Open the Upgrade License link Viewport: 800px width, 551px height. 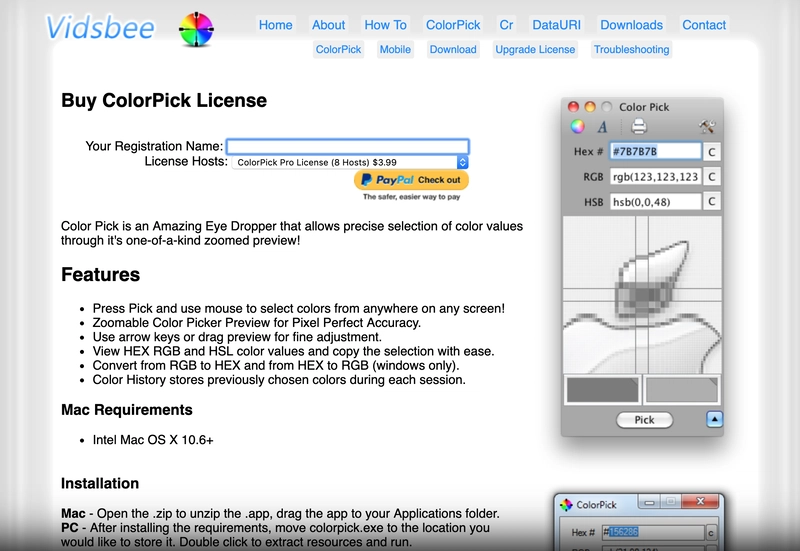tap(535, 49)
